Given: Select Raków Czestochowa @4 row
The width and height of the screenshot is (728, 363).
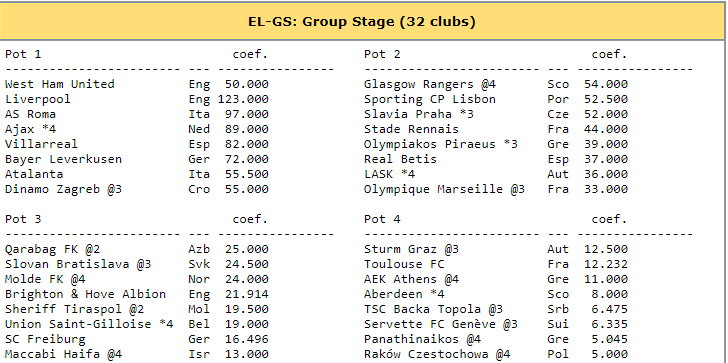Looking at the screenshot, I should point(496,354).
